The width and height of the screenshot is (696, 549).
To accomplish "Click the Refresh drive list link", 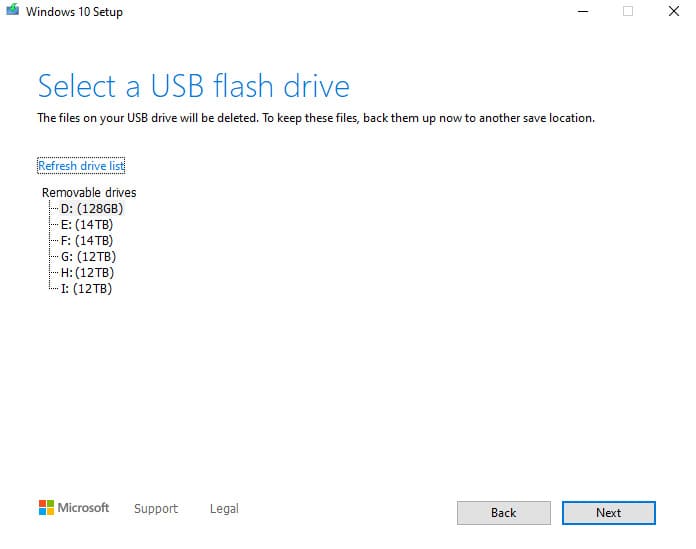I will 81,166.
